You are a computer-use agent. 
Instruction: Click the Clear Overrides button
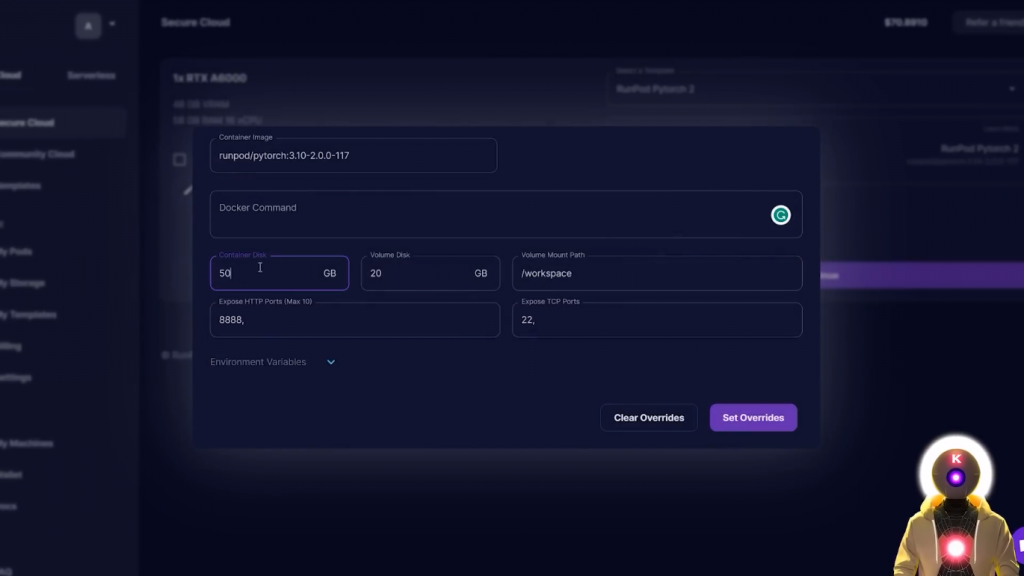(x=648, y=417)
